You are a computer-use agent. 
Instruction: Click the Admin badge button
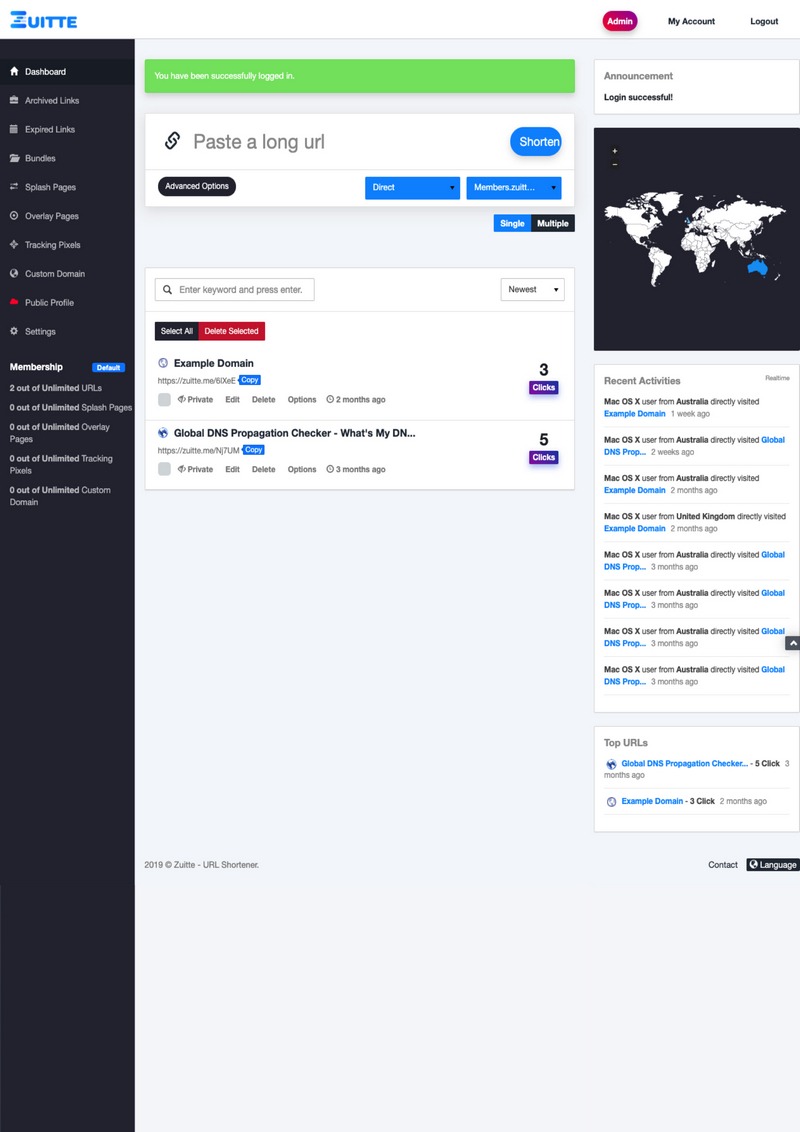tap(619, 21)
